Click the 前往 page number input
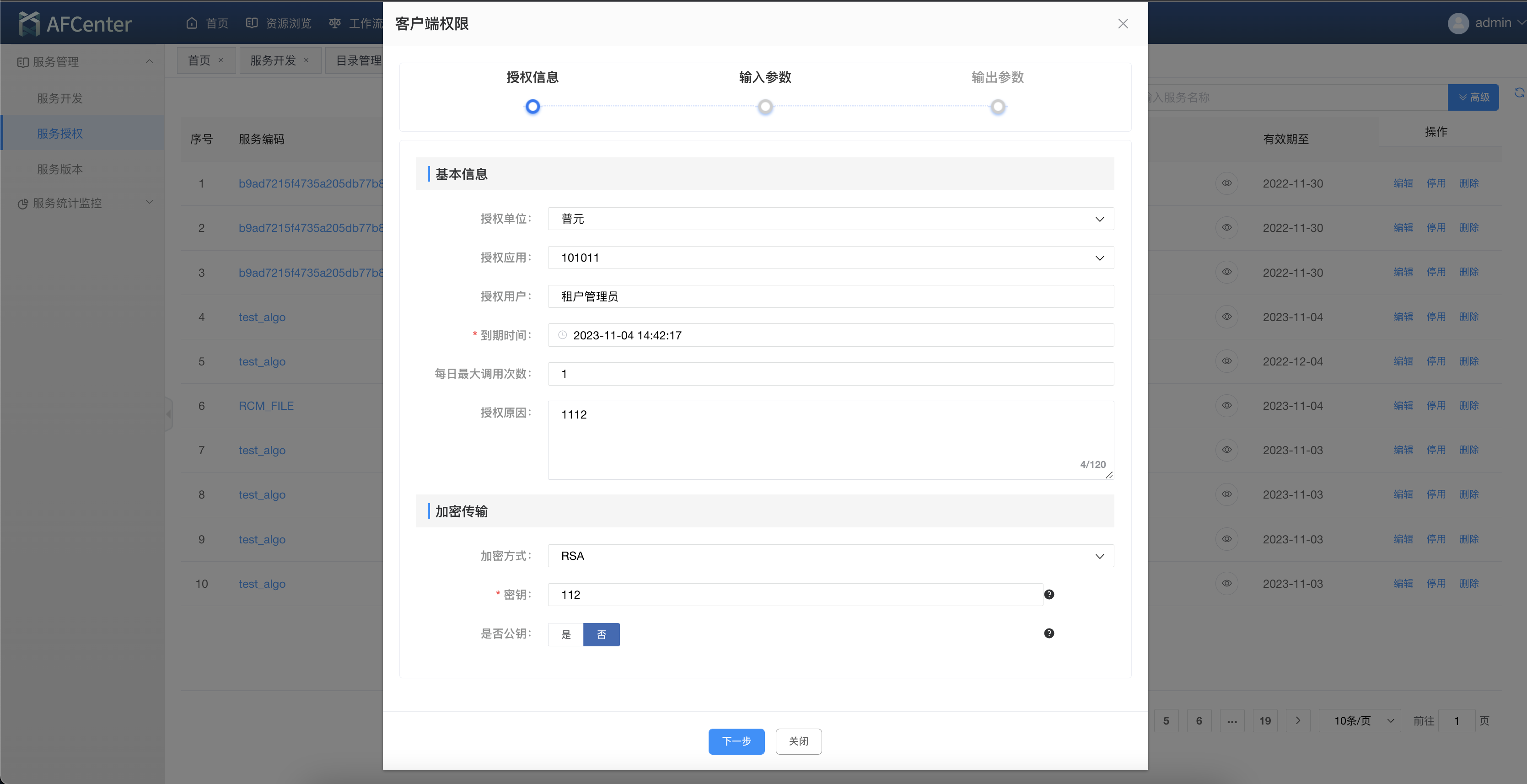This screenshot has width=1527, height=784. click(x=1457, y=720)
